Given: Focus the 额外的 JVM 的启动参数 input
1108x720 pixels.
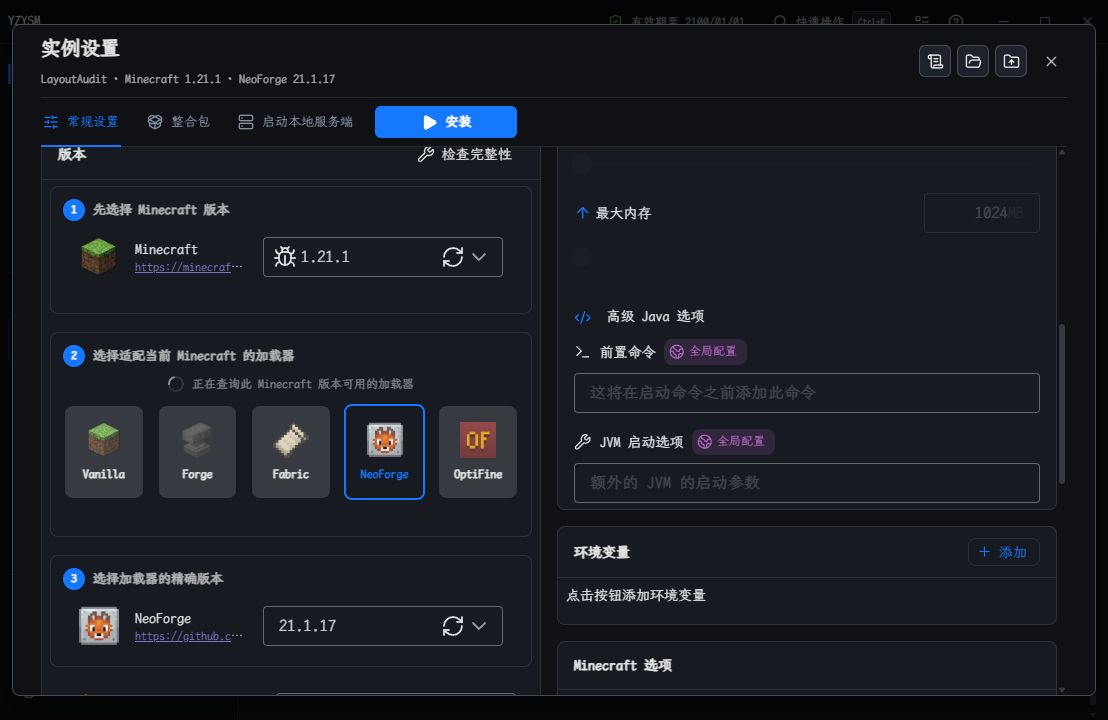Looking at the screenshot, I should coord(806,483).
